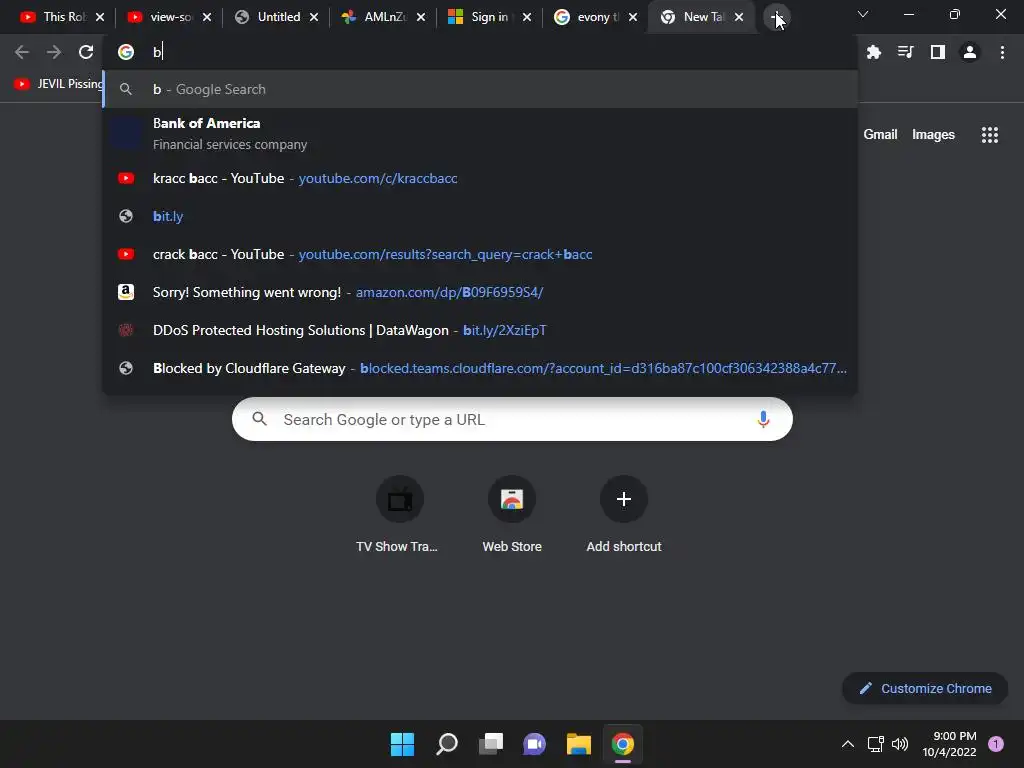Select 'b - Google Search' suggestion
Image resolution: width=1024 pixels, height=768 pixels.
[480, 89]
